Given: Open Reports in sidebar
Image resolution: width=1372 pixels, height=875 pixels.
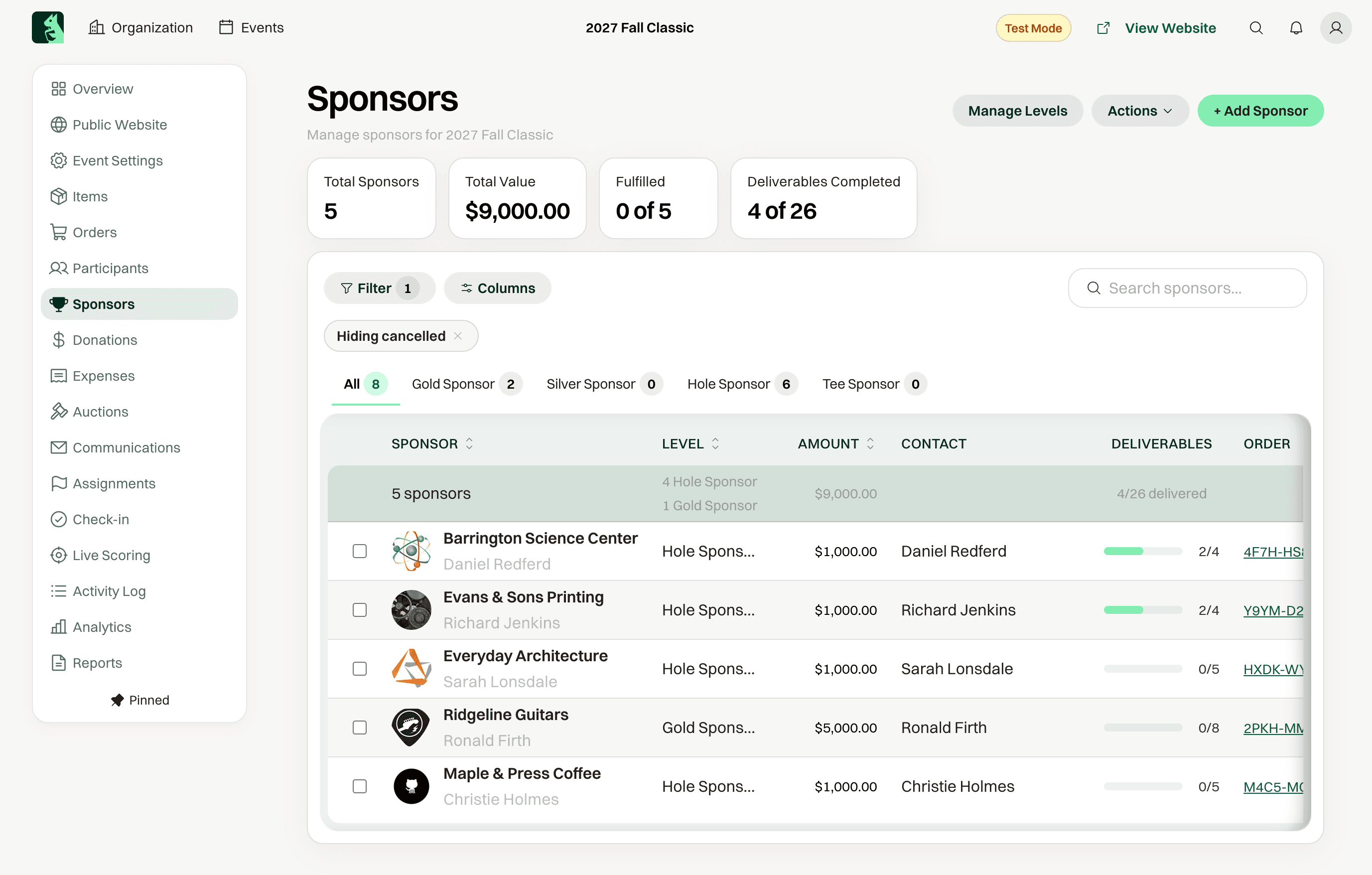Looking at the screenshot, I should coord(139,664).
